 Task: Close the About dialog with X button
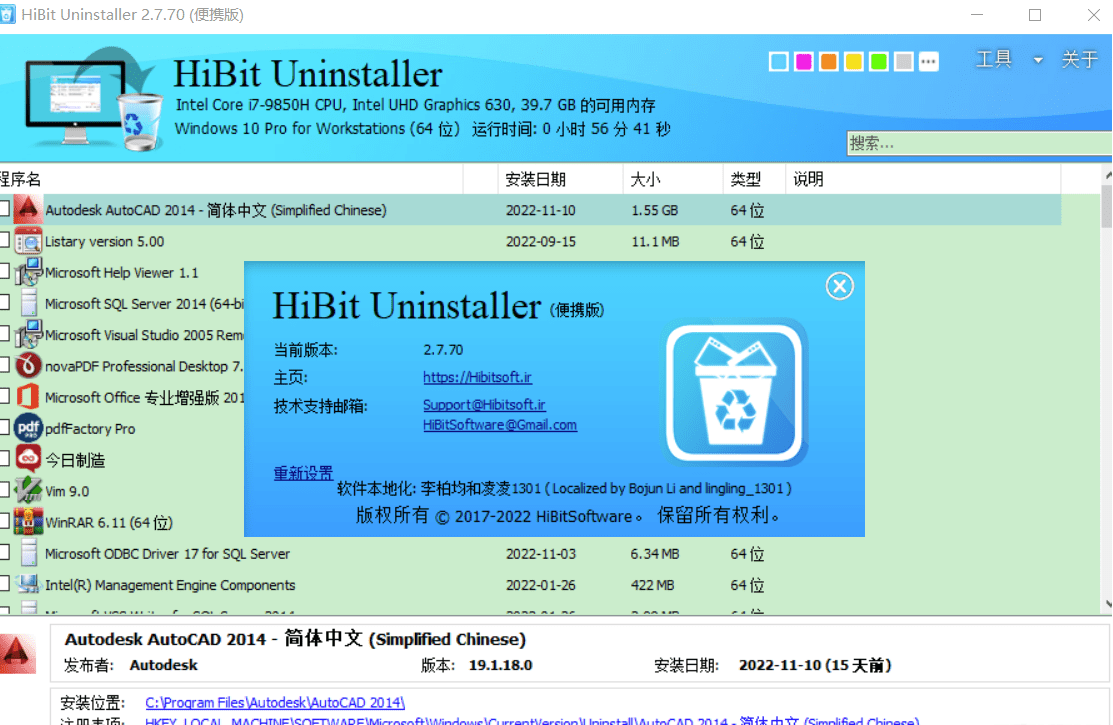point(840,286)
